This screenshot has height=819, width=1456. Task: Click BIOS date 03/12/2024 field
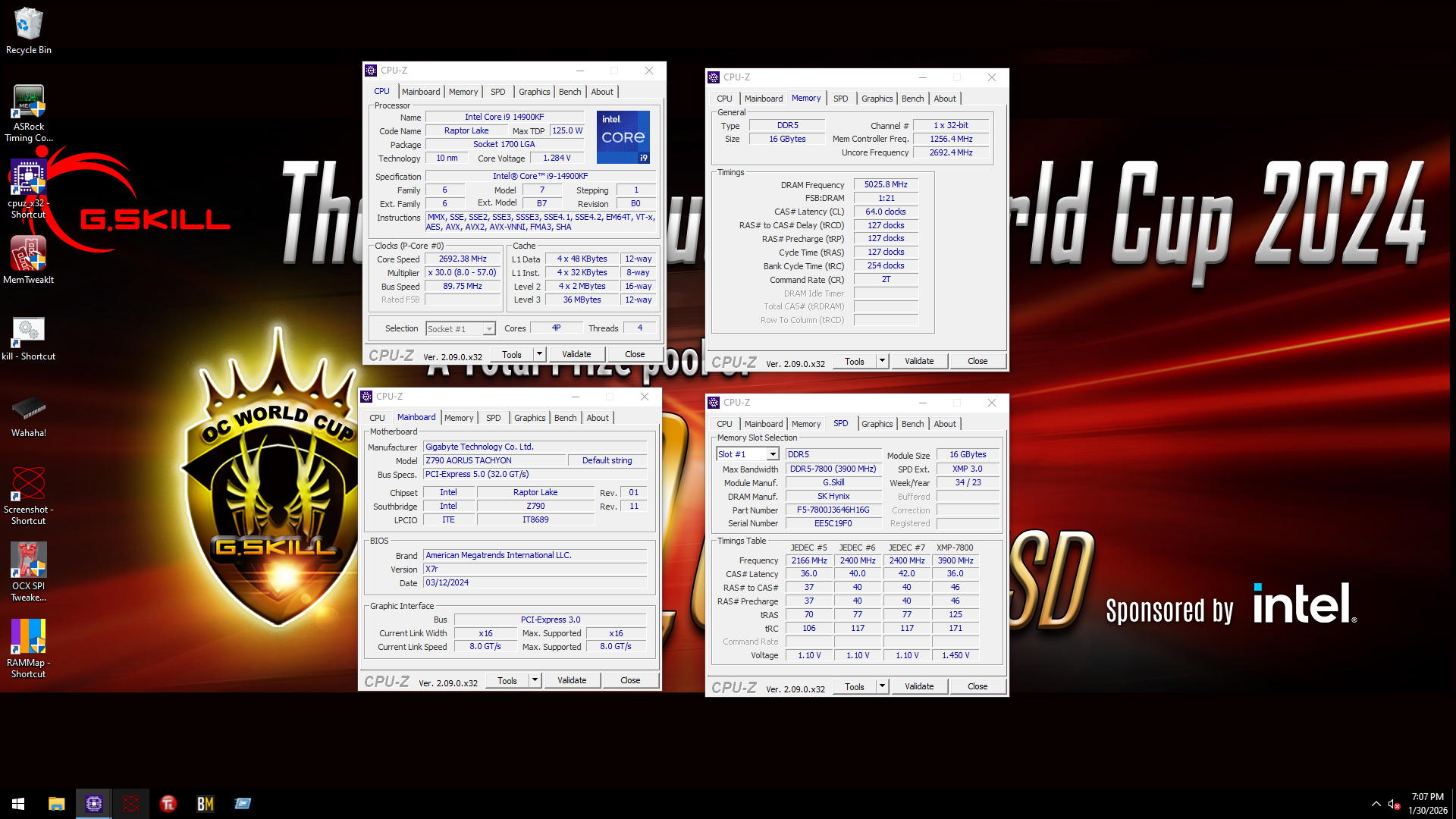point(535,582)
